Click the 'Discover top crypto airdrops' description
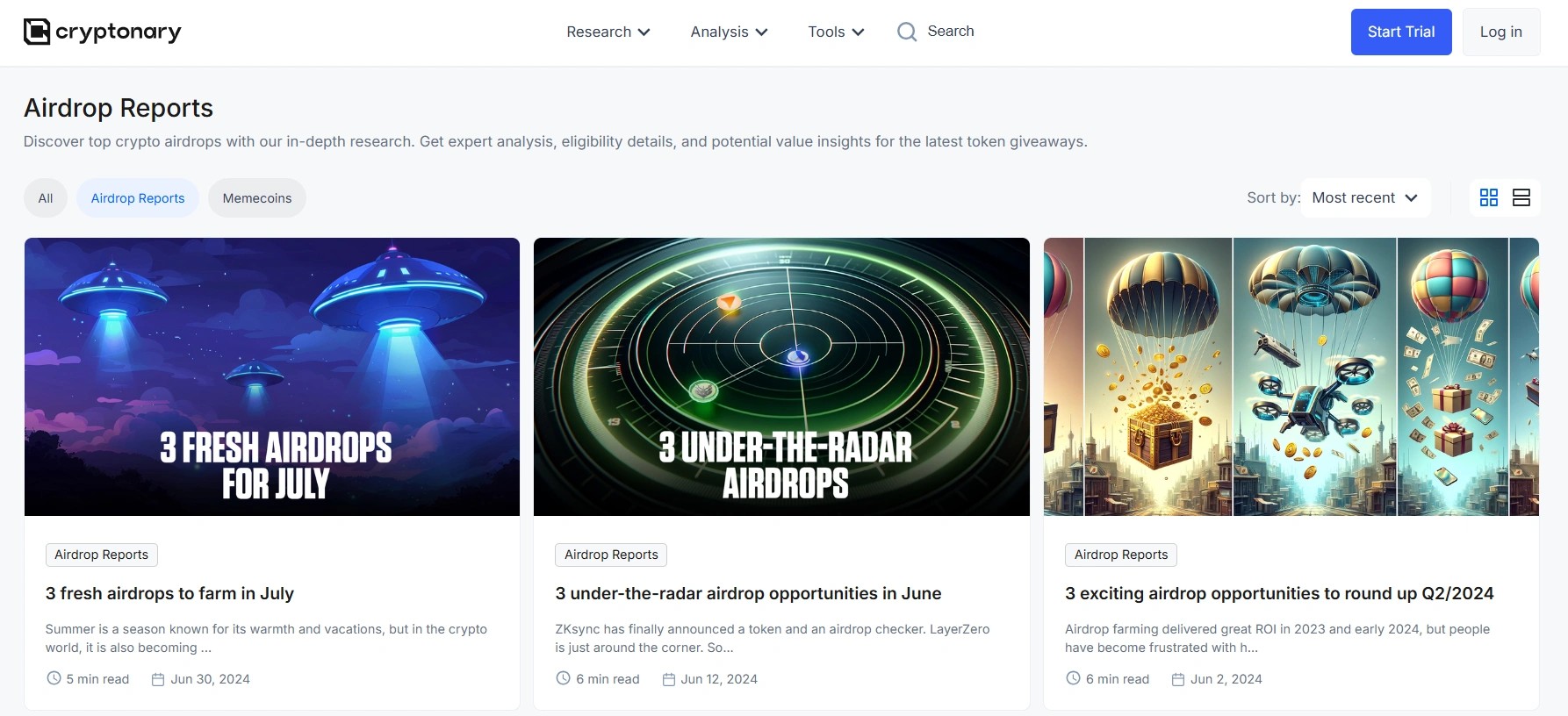The width and height of the screenshot is (1568, 716). pos(556,141)
